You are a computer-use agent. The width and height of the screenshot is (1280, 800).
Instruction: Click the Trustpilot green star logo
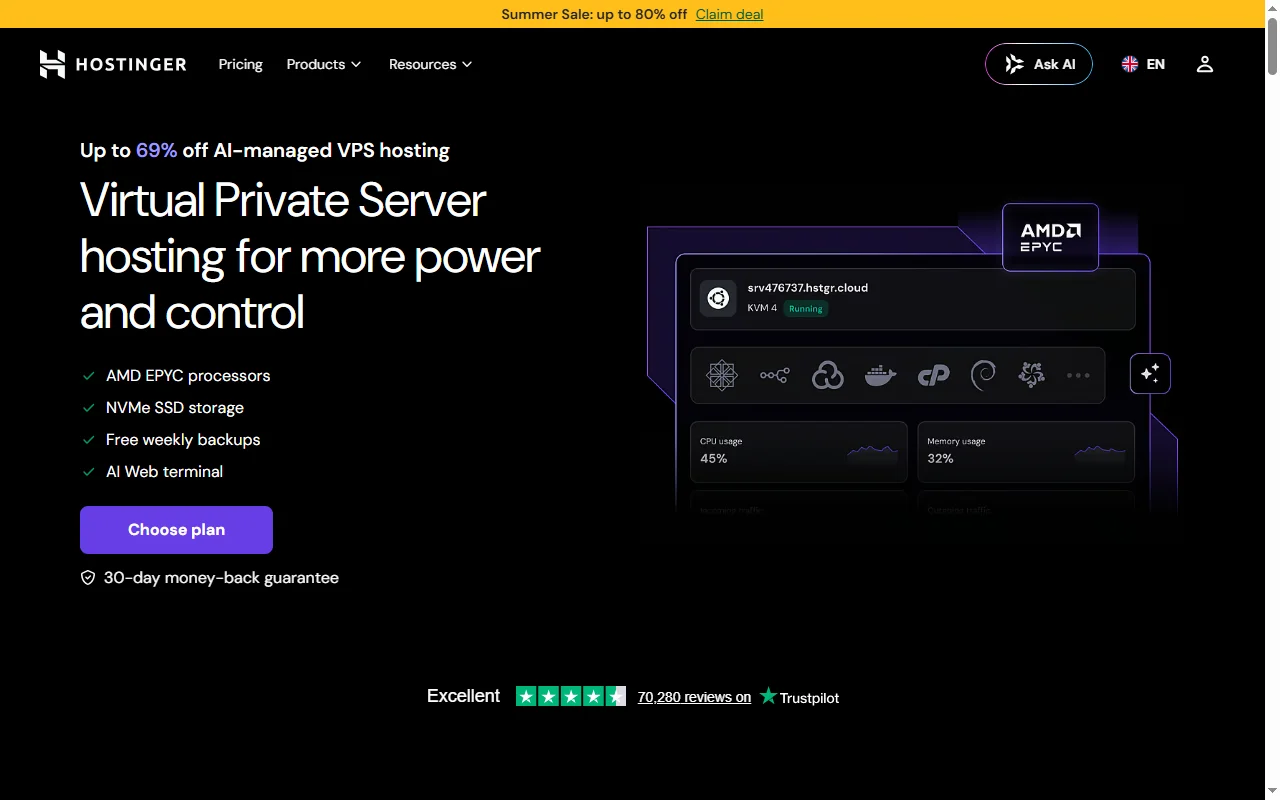(768, 696)
